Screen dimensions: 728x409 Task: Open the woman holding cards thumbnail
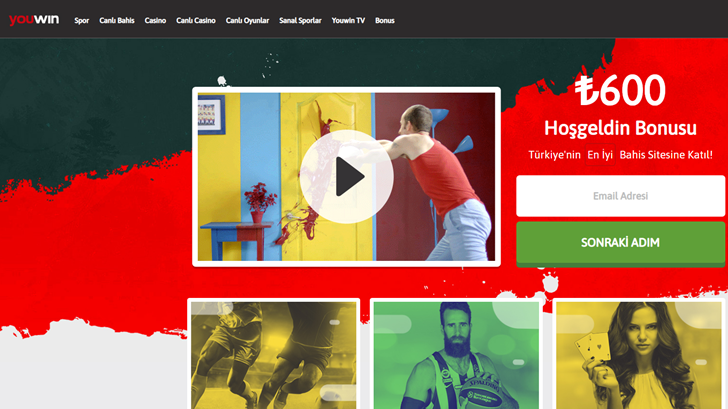[639, 355]
